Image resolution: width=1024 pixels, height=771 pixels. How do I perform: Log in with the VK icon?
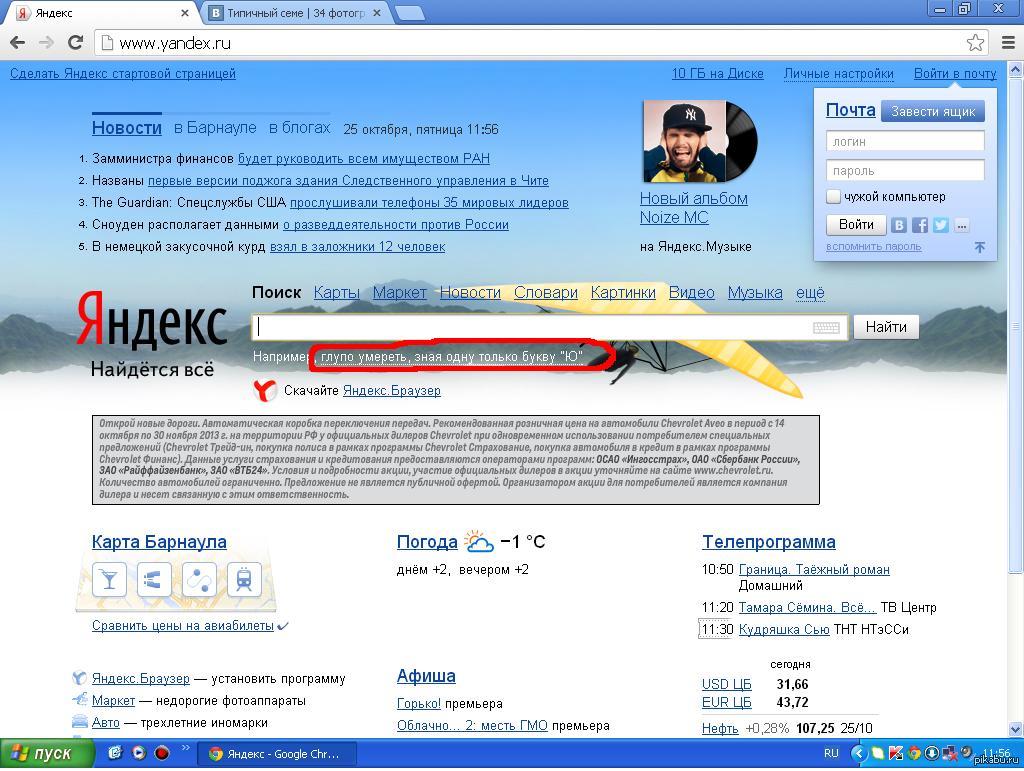pos(899,225)
